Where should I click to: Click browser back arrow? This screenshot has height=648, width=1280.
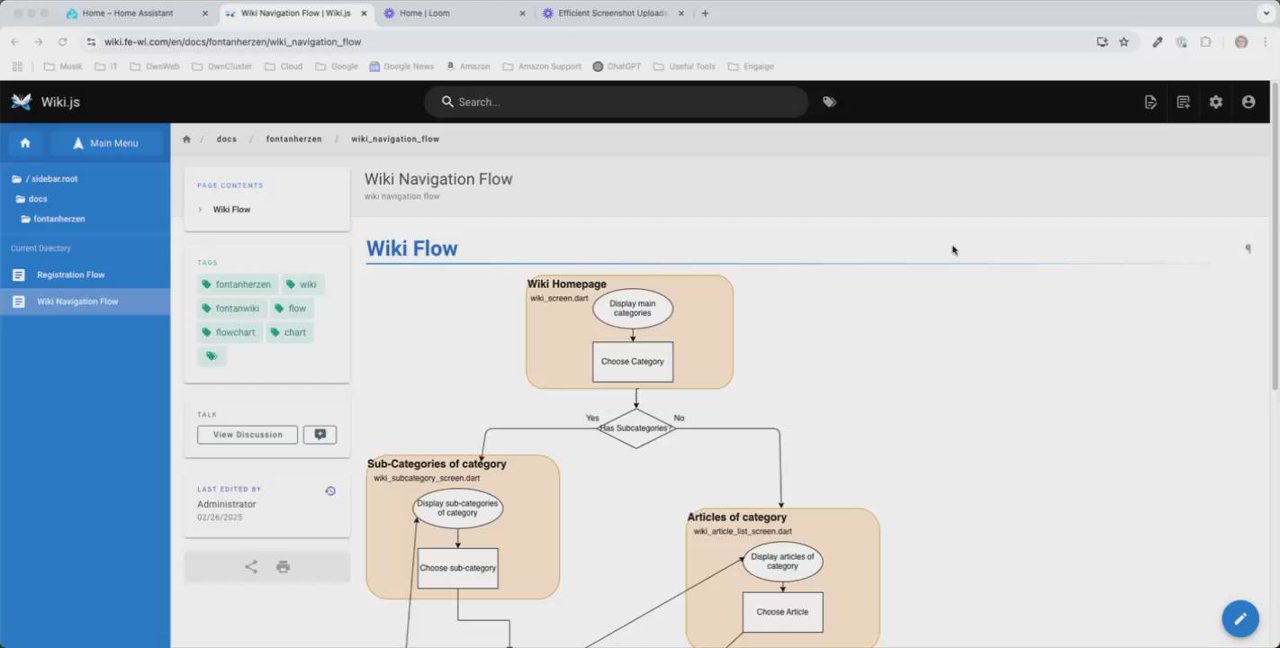pos(15,42)
